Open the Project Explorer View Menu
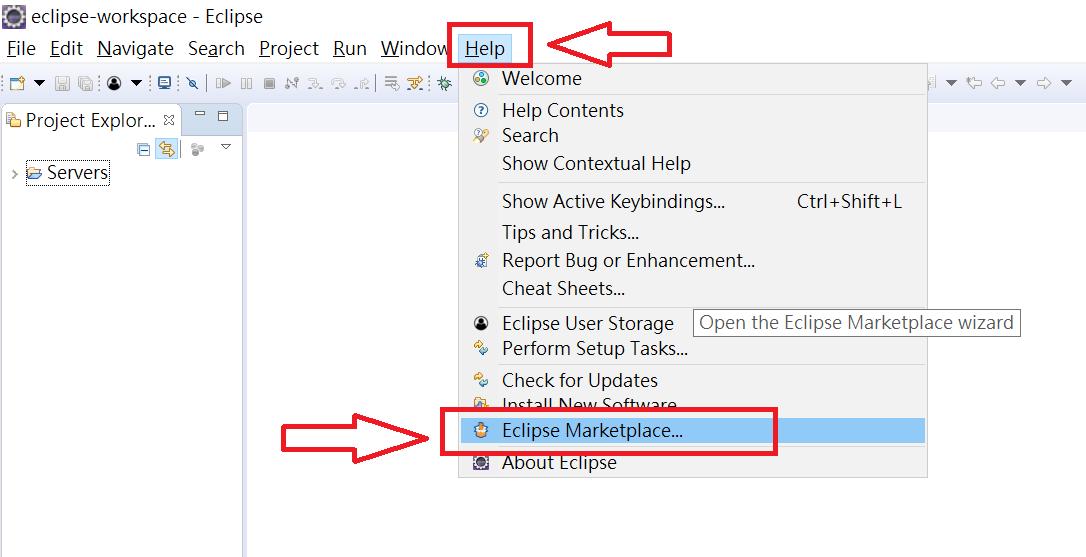The image size is (1086, 557). (226, 147)
